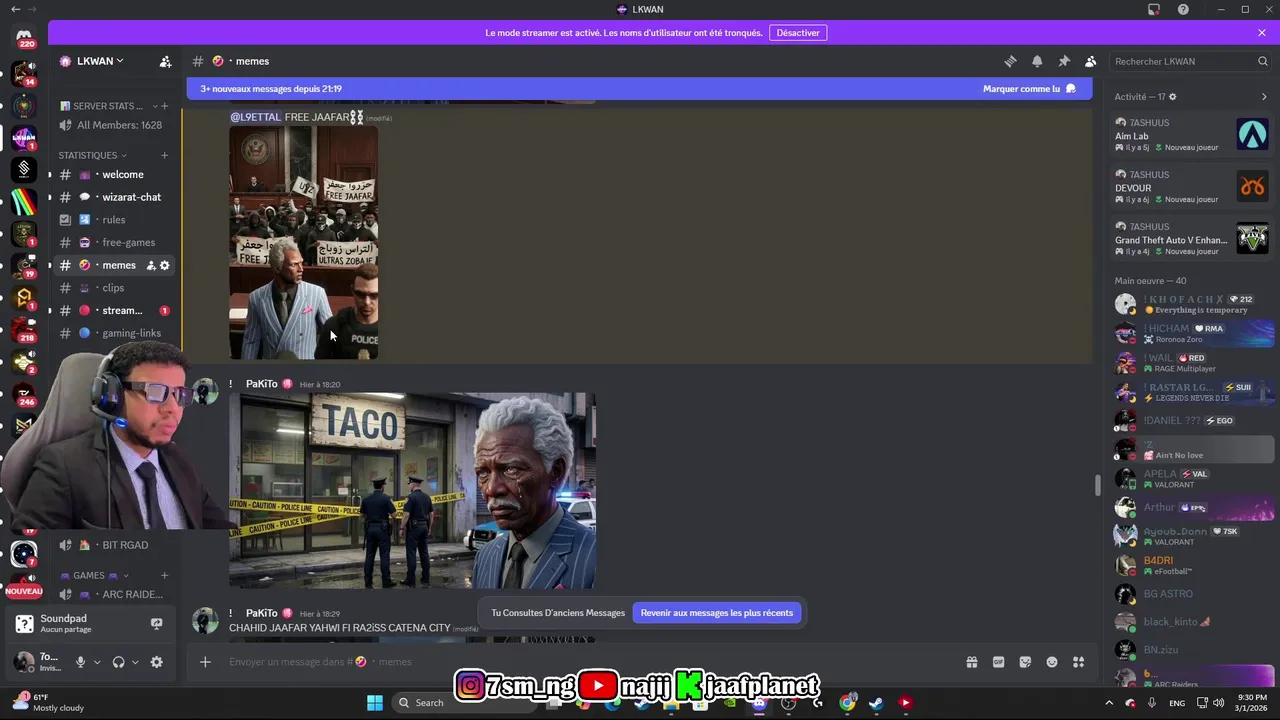Click chat scrollbar thumb
Viewport: 1280px width, 720px height.
tap(1097, 485)
